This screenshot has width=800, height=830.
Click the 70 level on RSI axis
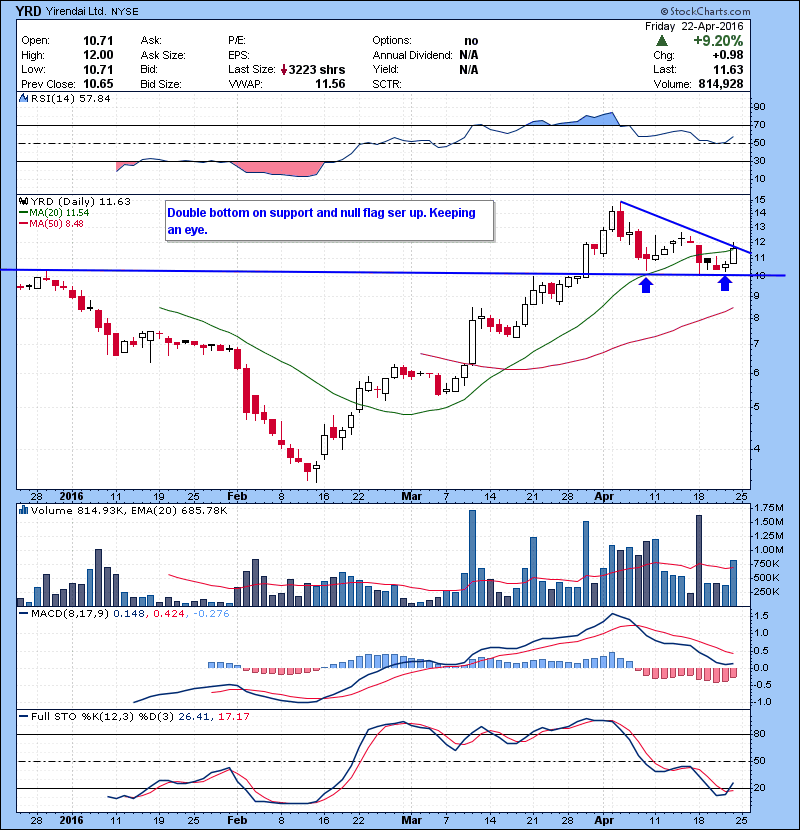[x=759, y=125]
